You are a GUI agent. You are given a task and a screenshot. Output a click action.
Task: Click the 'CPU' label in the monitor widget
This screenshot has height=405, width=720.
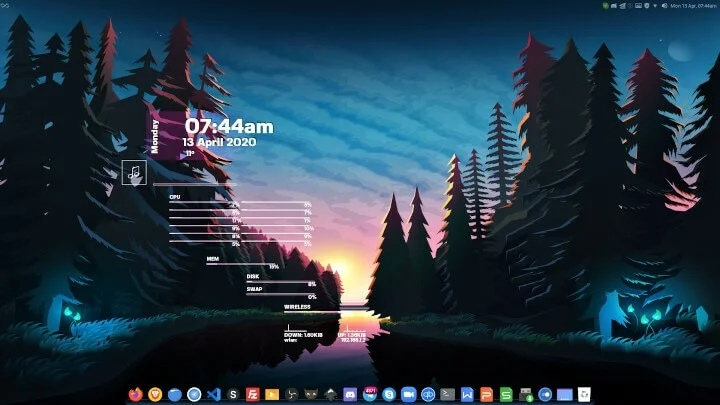(174, 197)
